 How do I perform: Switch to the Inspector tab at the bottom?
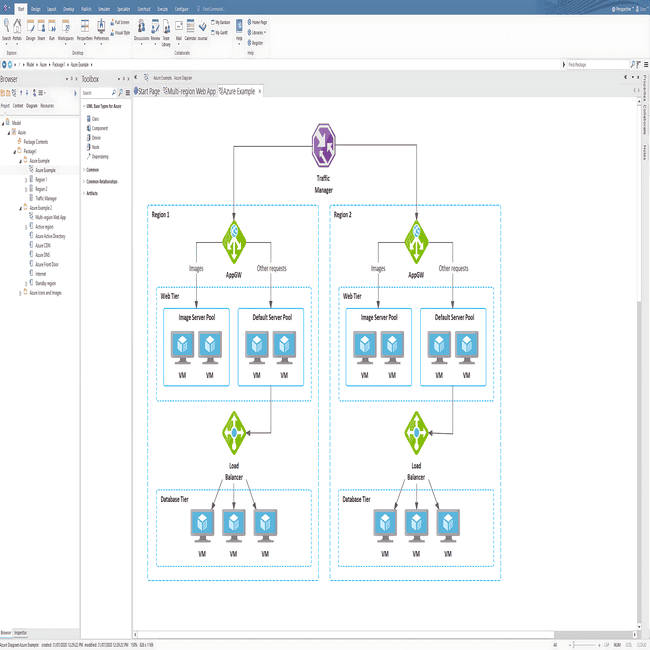click(20, 633)
